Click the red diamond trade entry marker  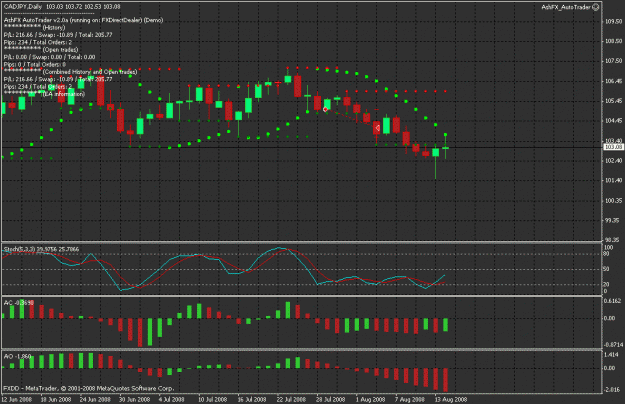(325, 109)
